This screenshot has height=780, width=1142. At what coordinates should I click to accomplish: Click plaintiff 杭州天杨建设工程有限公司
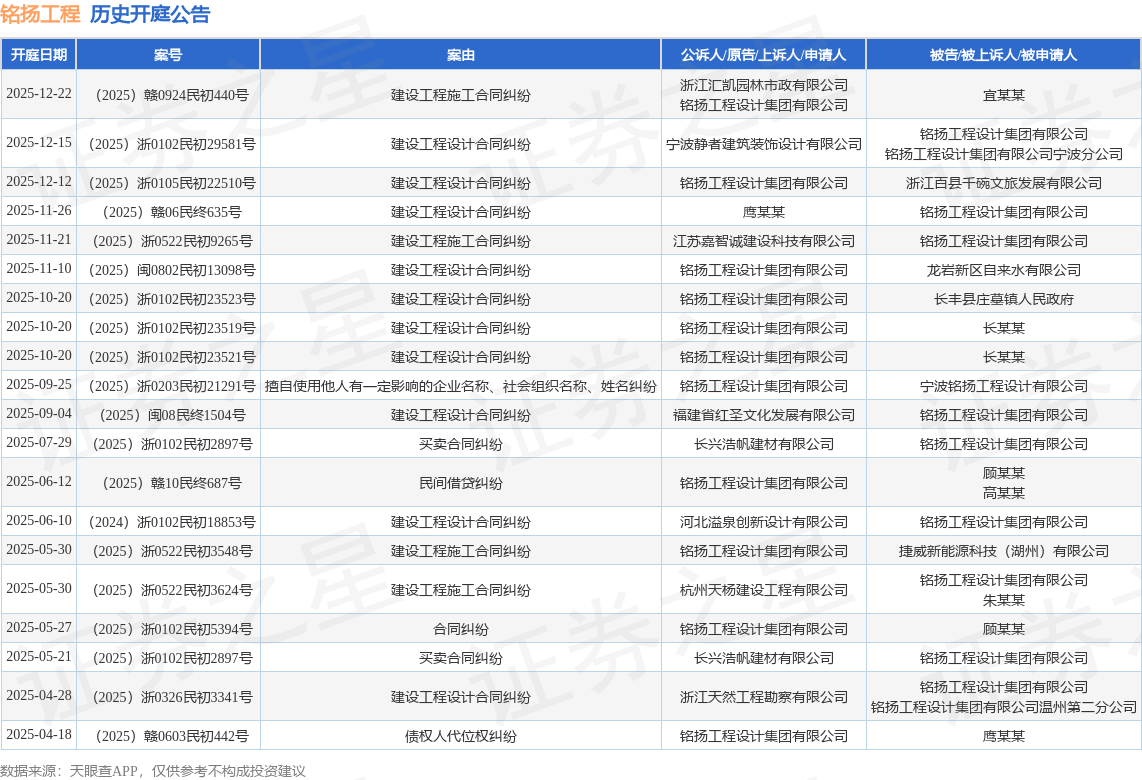763,590
